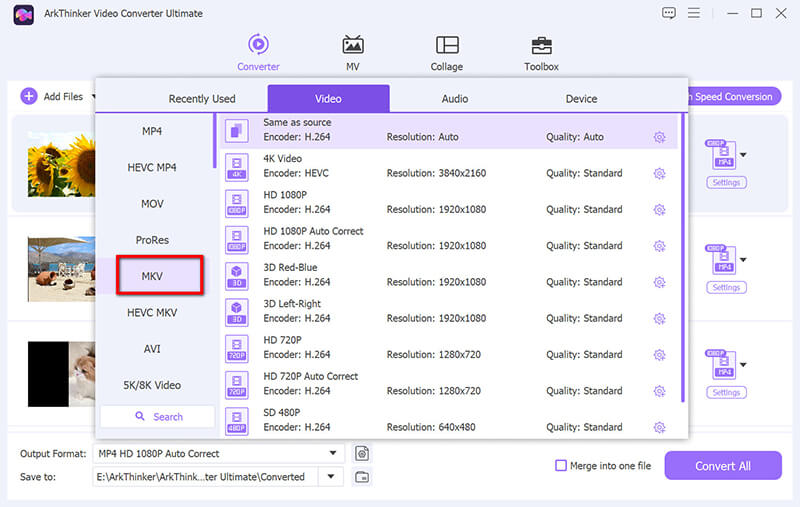Image resolution: width=800 pixels, height=507 pixels.
Task: Click the format list vertical scrollbar
Action: (x=214, y=141)
